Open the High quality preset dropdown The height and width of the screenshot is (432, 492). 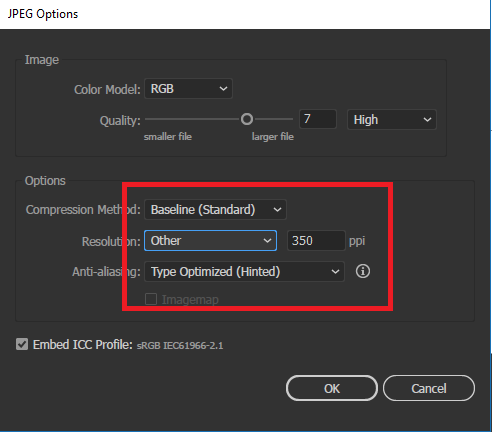click(392, 119)
